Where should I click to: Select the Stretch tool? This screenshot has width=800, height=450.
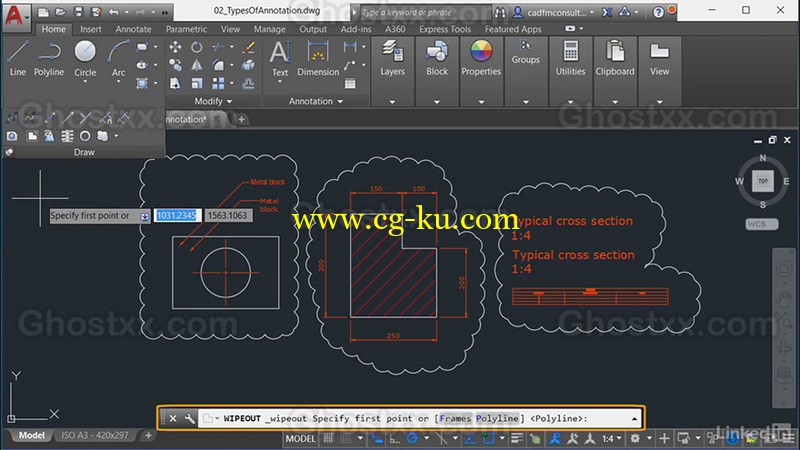pyautogui.click(x=175, y=83)
